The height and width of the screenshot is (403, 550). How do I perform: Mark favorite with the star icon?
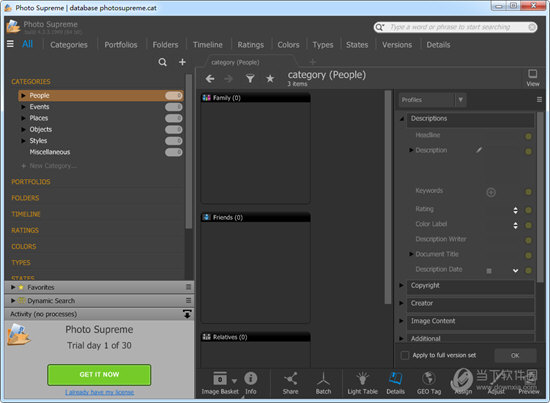tap(270, 79)
